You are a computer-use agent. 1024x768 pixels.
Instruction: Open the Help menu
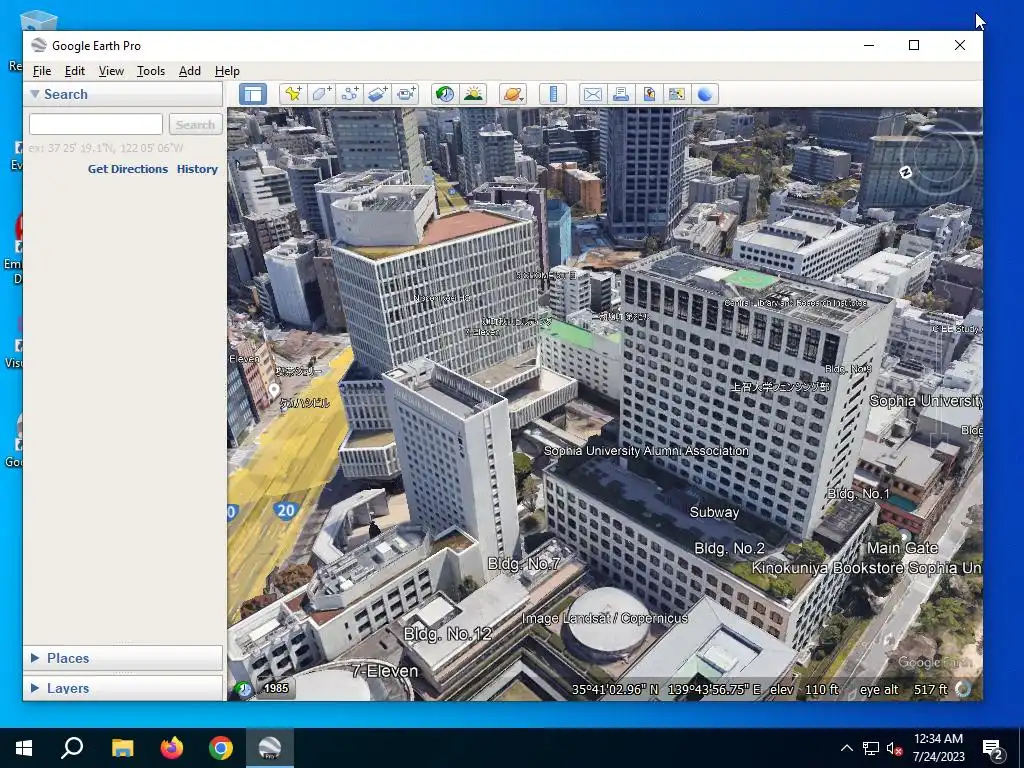[227, 71]
